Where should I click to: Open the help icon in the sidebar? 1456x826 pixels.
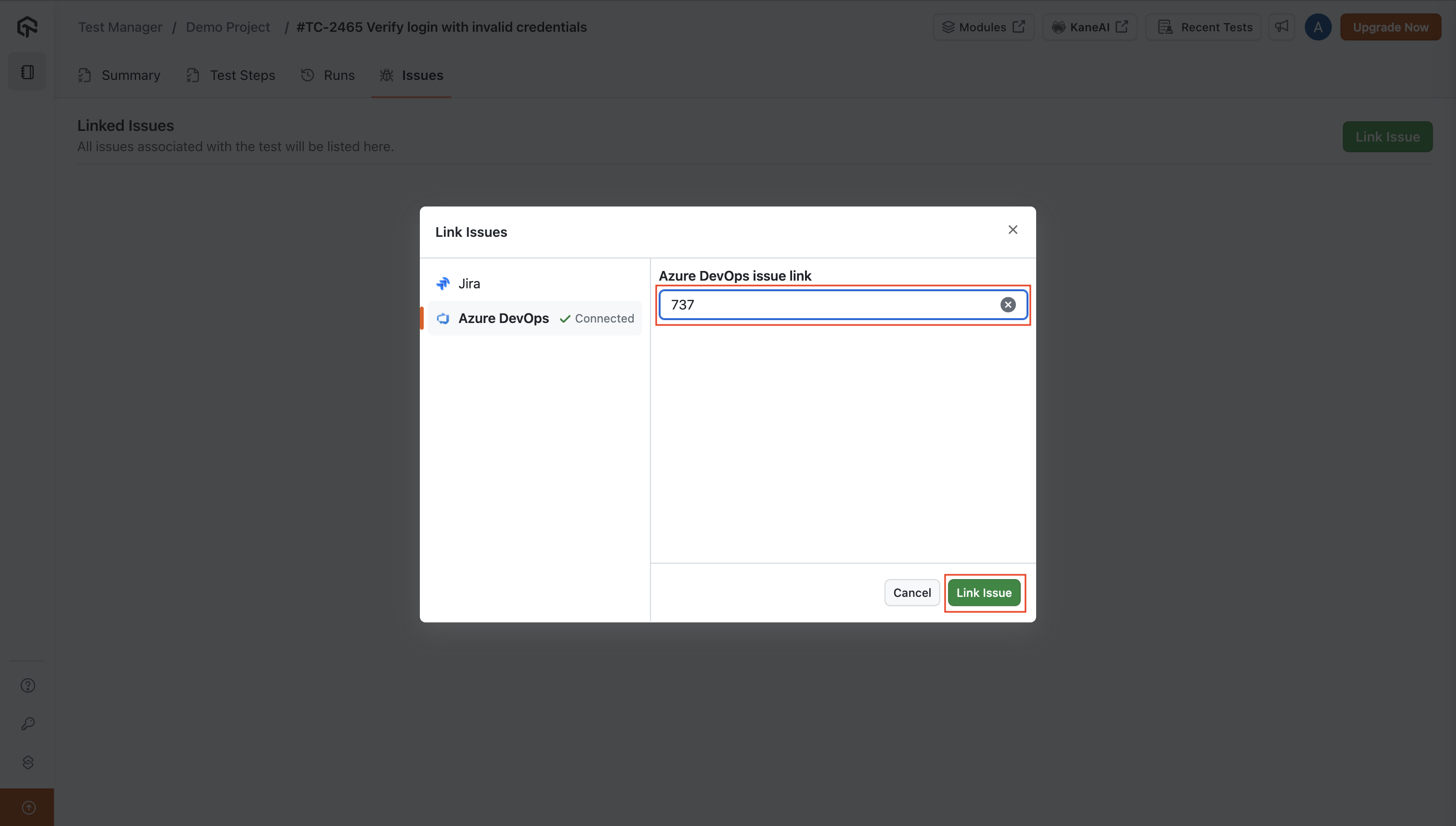tap(27, 685)
